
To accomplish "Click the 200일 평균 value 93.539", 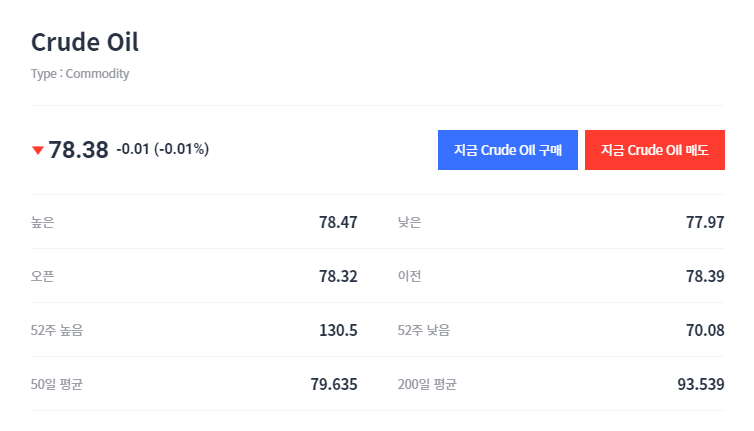I will pyautogui.click(x=700, y=384).
